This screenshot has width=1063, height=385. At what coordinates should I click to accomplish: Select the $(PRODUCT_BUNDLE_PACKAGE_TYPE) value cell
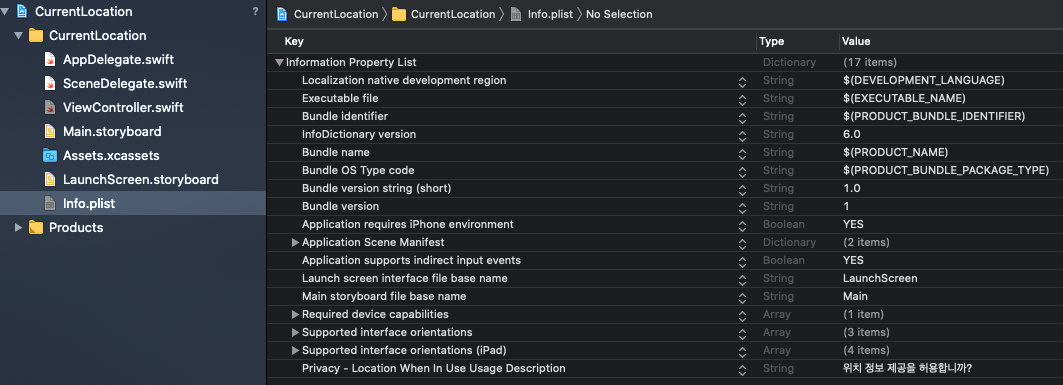coord(946,170)
